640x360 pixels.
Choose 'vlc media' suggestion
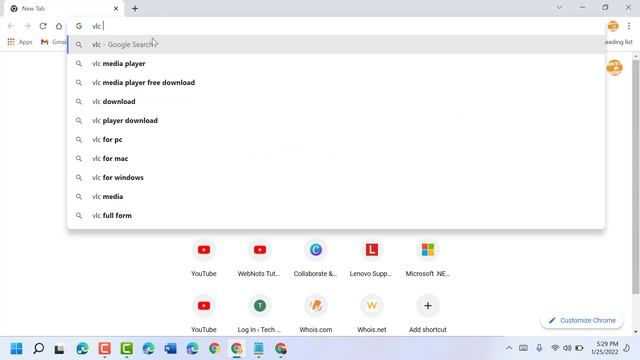click(x=336, y=196)
